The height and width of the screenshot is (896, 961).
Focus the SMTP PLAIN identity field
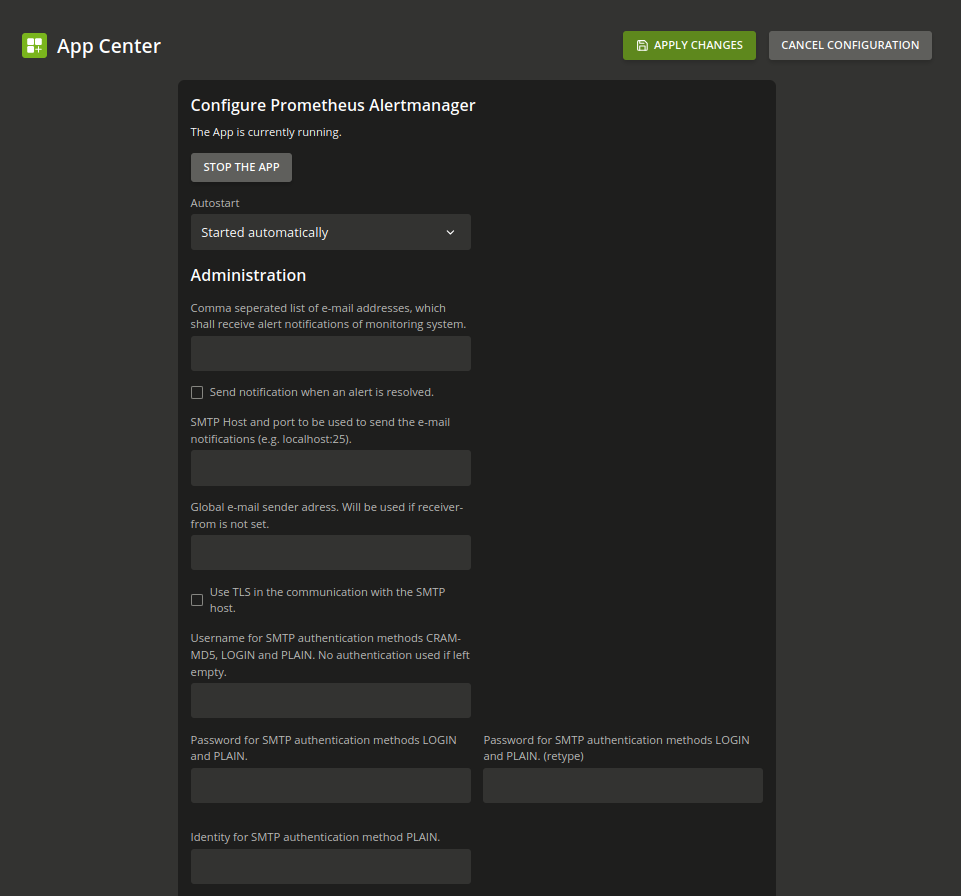pos(330,867)
